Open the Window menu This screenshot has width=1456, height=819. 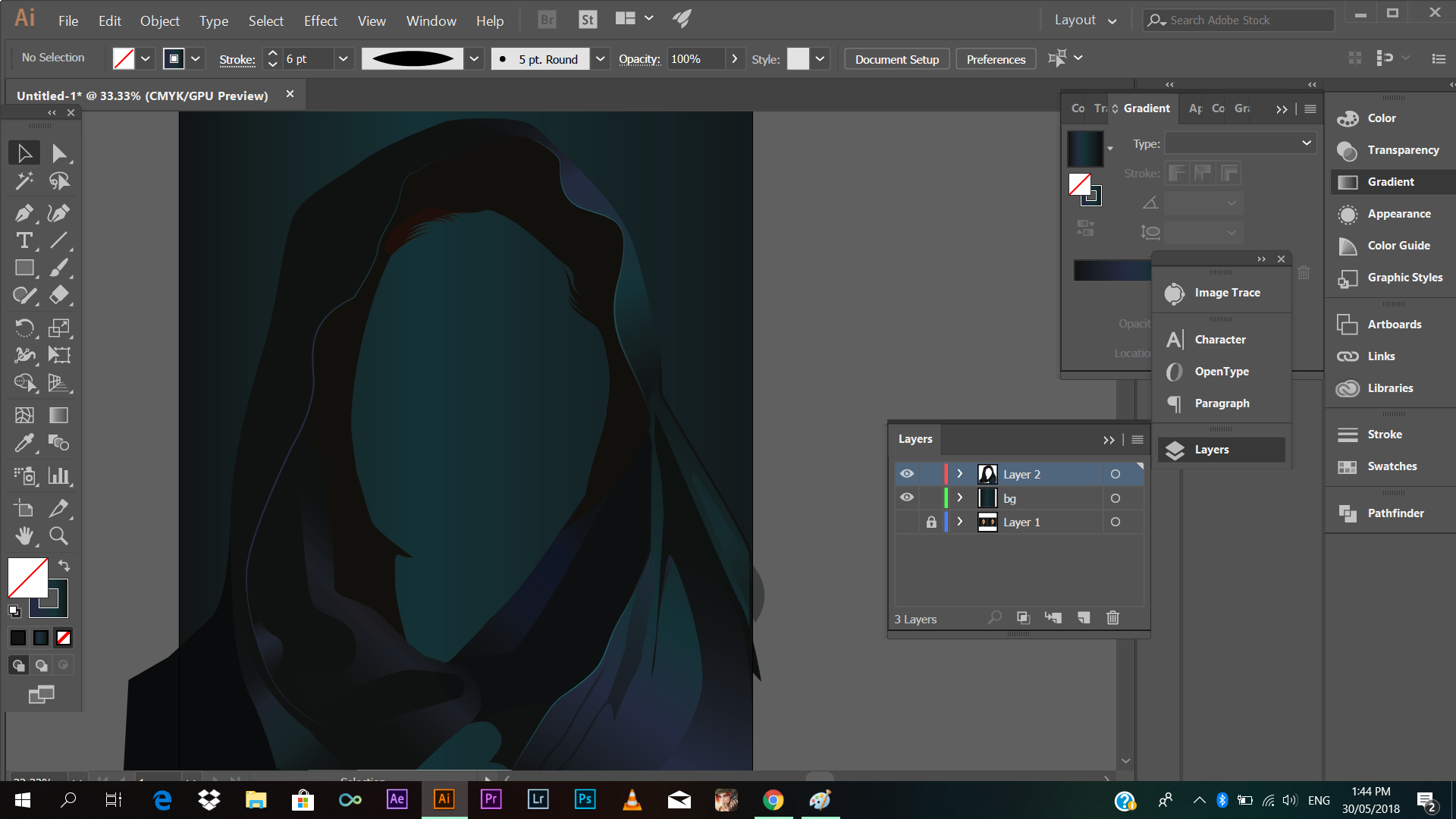tap(431, 20)
